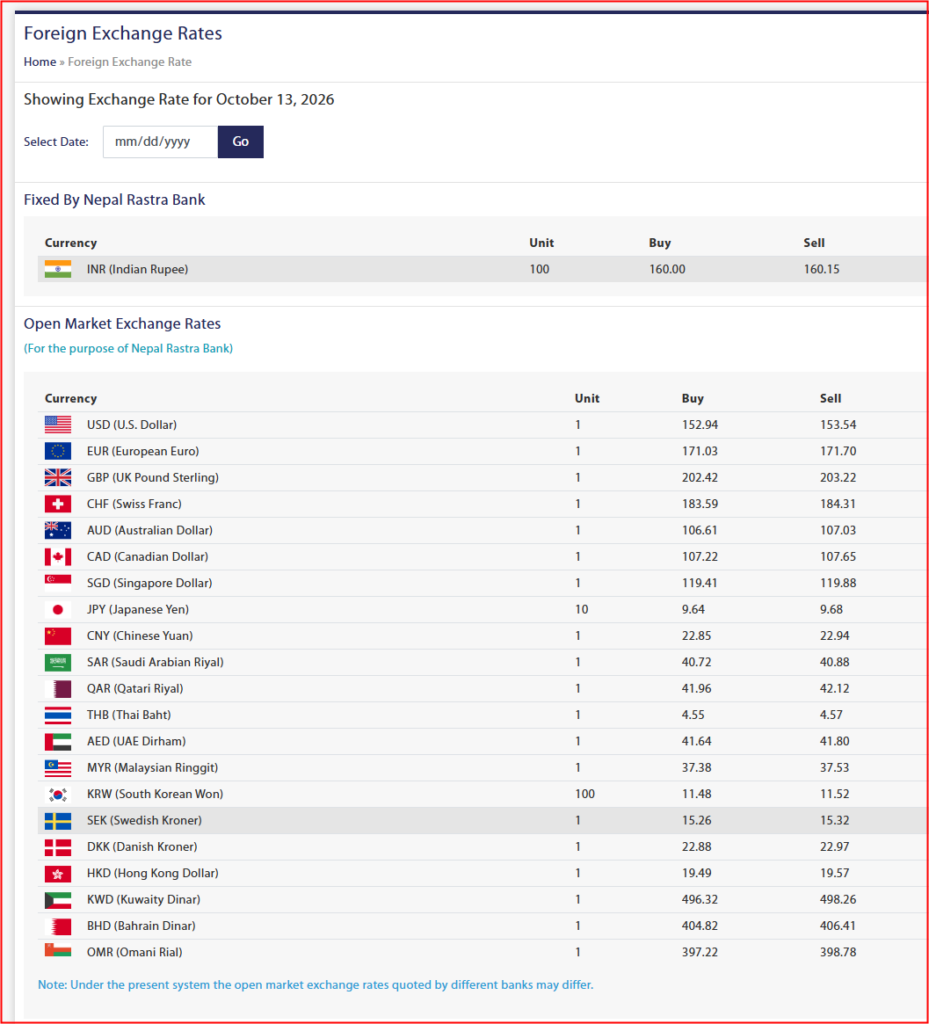Open the Home breadcrumb link
Image resolution: width=929 pixels, height=1024 pixels.
[x=40, y=62]
